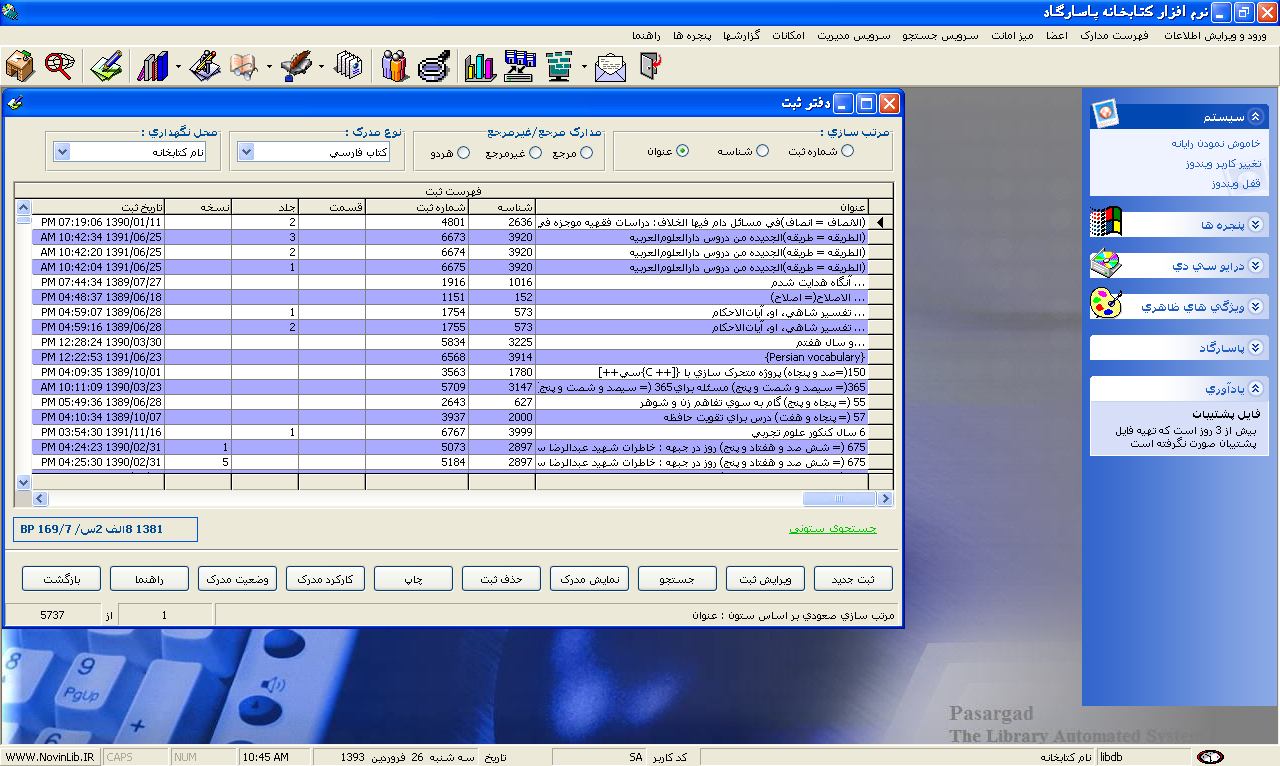Click the feather quill and inkwell icon
Image resolution: width=1280 pixels, height=766 pixels.
[297, 67]
